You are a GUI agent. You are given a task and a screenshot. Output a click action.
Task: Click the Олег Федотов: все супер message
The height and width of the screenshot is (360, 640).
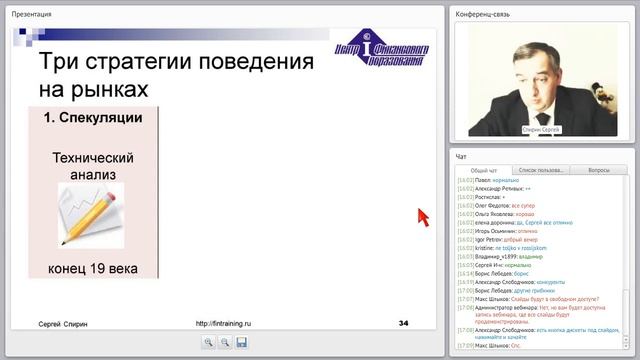pyautogui.click(x=496, y=206)
